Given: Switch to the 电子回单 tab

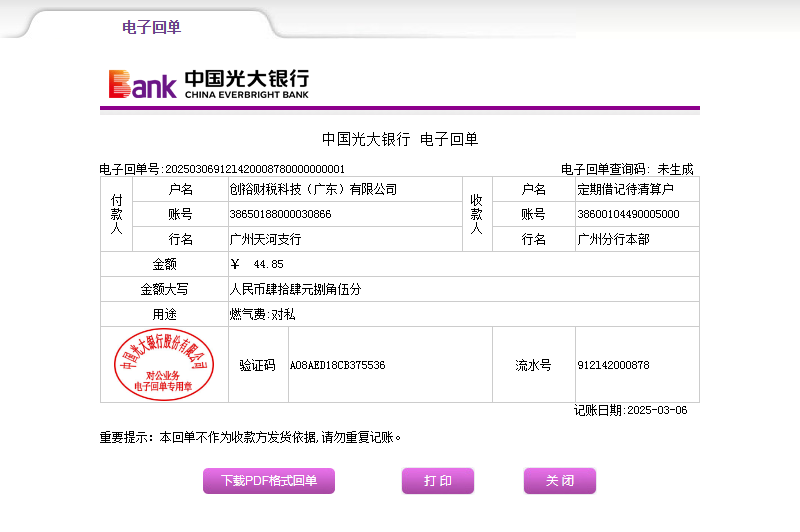Looking at the screenshot, I should tap(151, 27).
